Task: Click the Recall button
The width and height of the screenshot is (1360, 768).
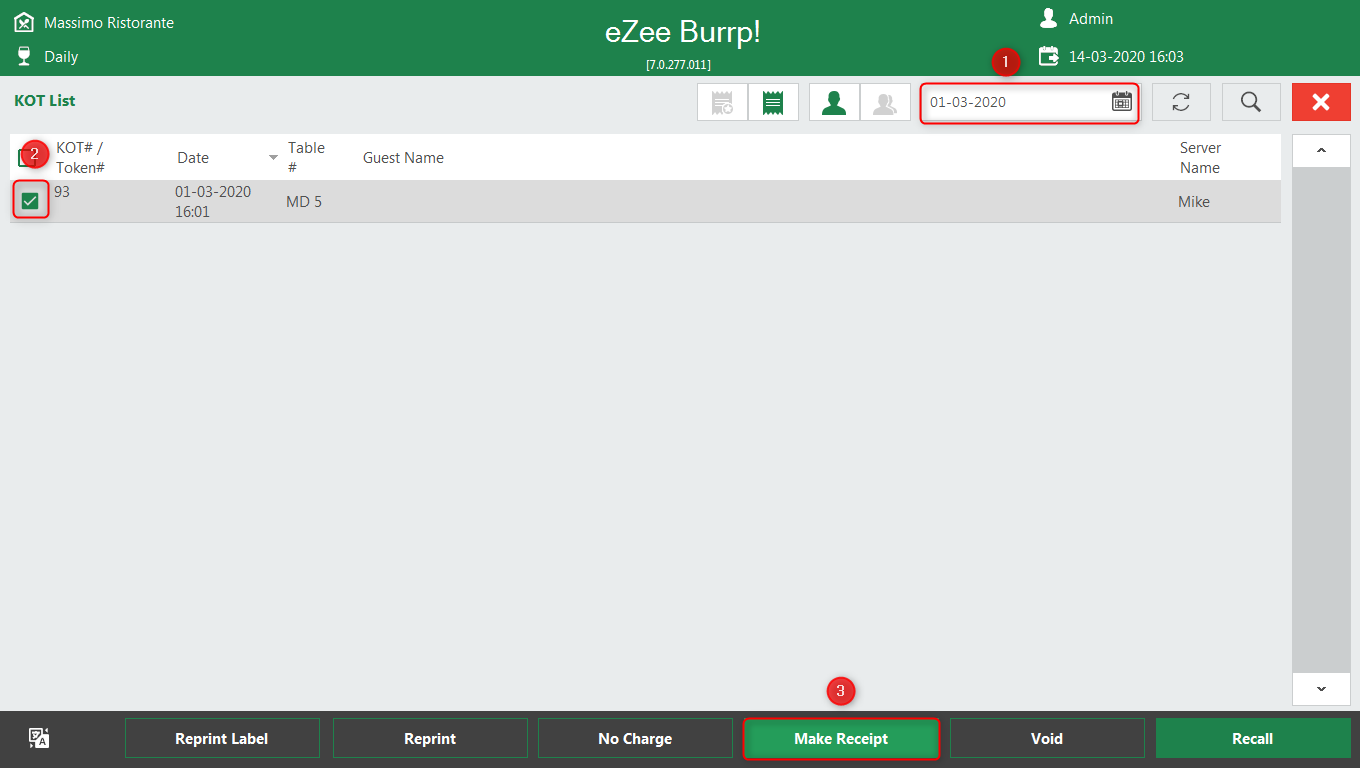Action: 1253,738
